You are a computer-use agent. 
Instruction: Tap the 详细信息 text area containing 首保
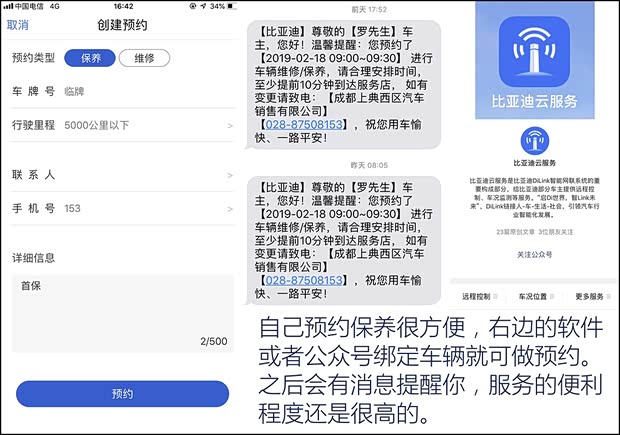coord(123,313)
